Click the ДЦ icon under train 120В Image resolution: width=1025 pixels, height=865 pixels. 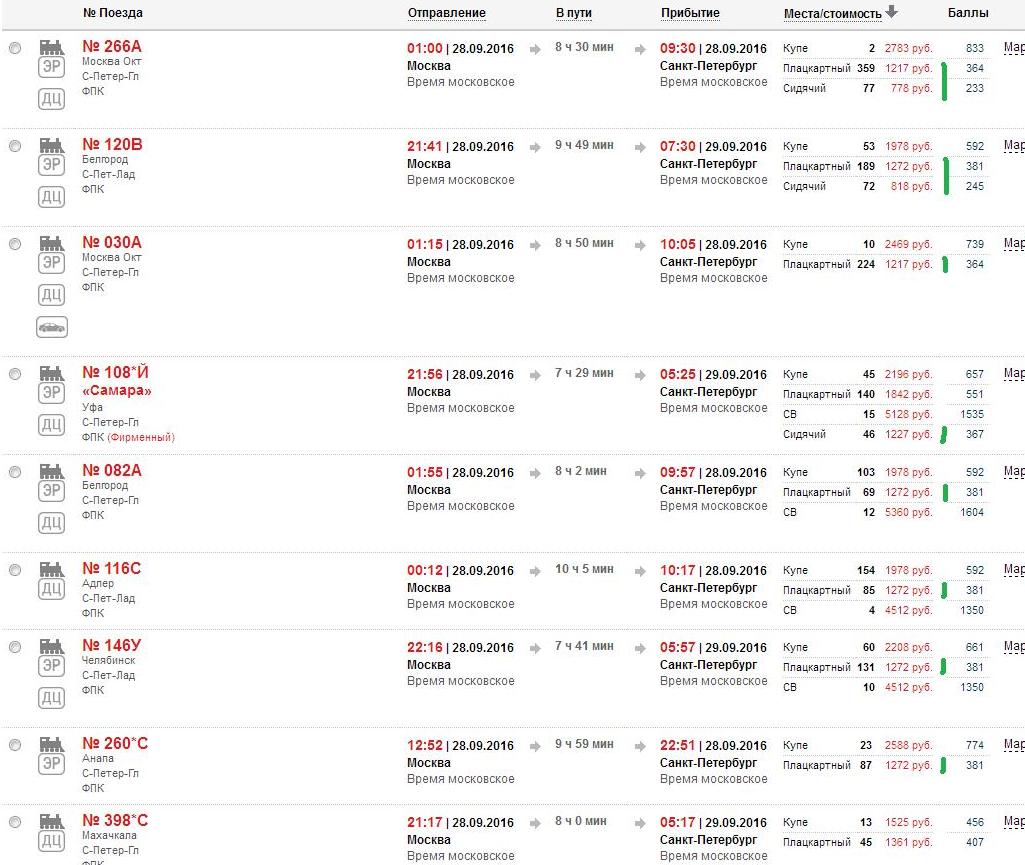(51, 197)
